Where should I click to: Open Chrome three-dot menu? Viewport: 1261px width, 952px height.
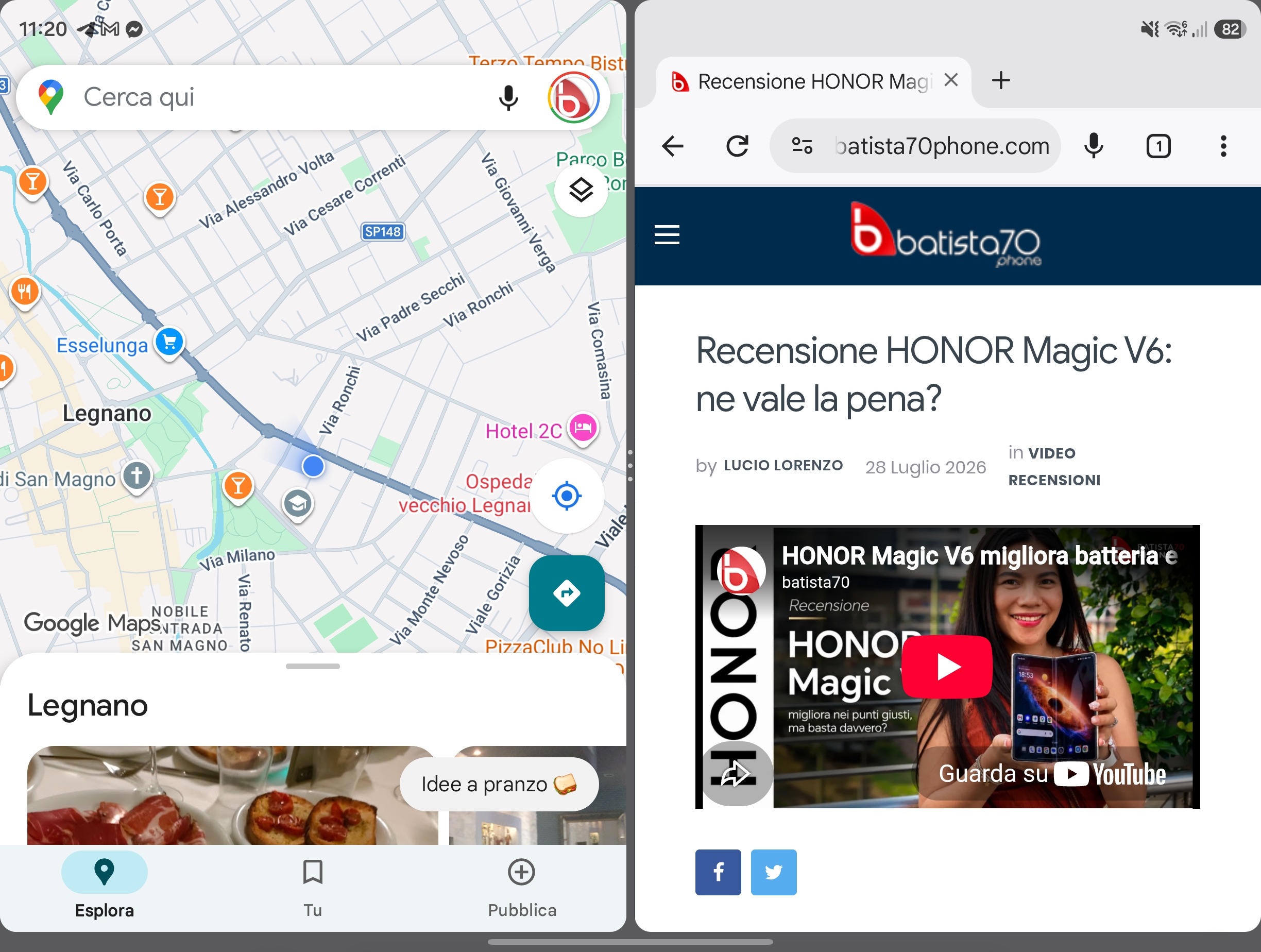(1223, 146)
